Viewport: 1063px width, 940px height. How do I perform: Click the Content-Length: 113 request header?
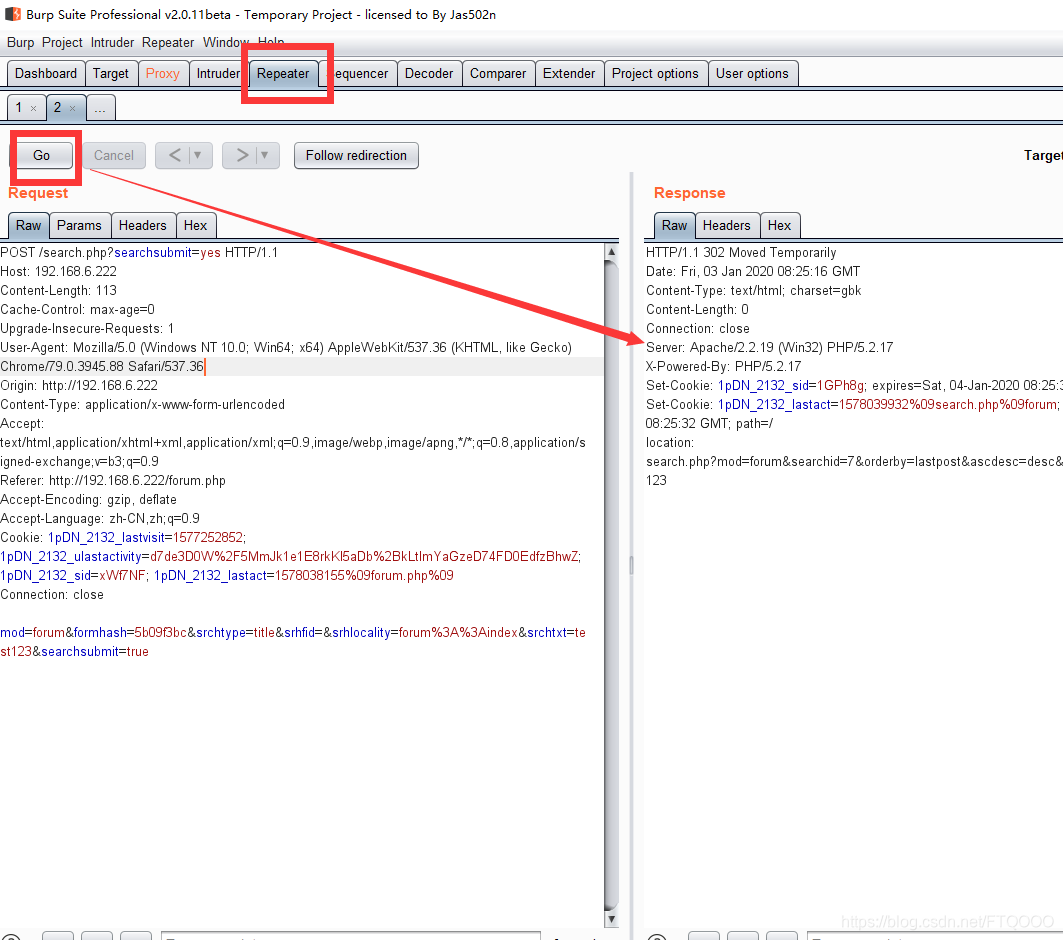point(58,290)
